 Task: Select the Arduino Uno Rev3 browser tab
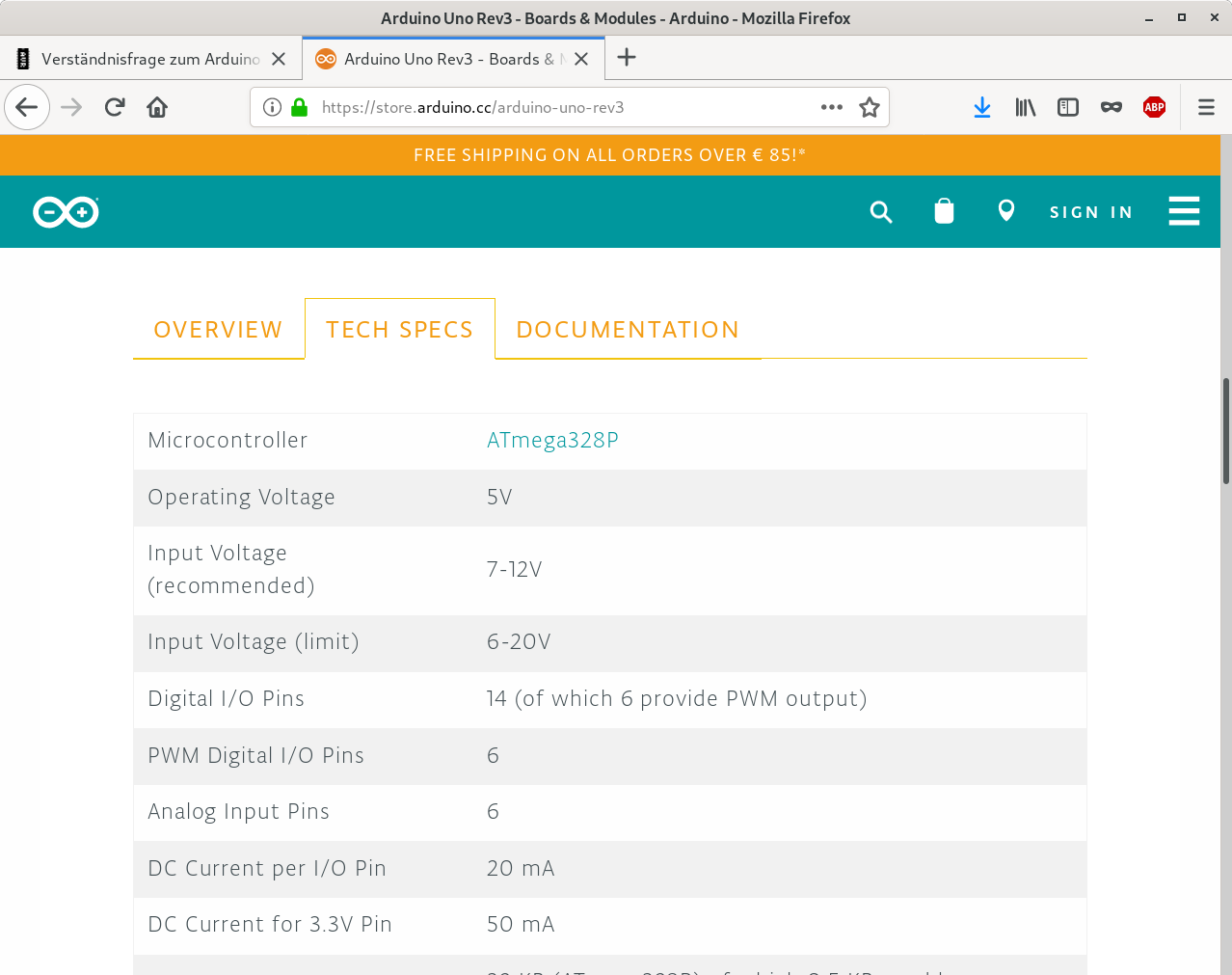coord(453,59)
